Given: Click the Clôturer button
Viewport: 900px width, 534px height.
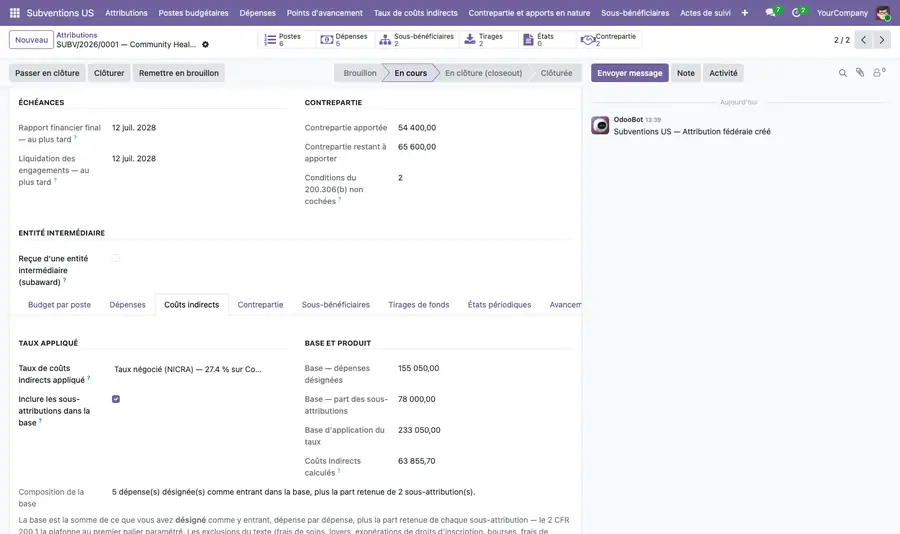Looking at the screenshot, I should tap(109, 73).
